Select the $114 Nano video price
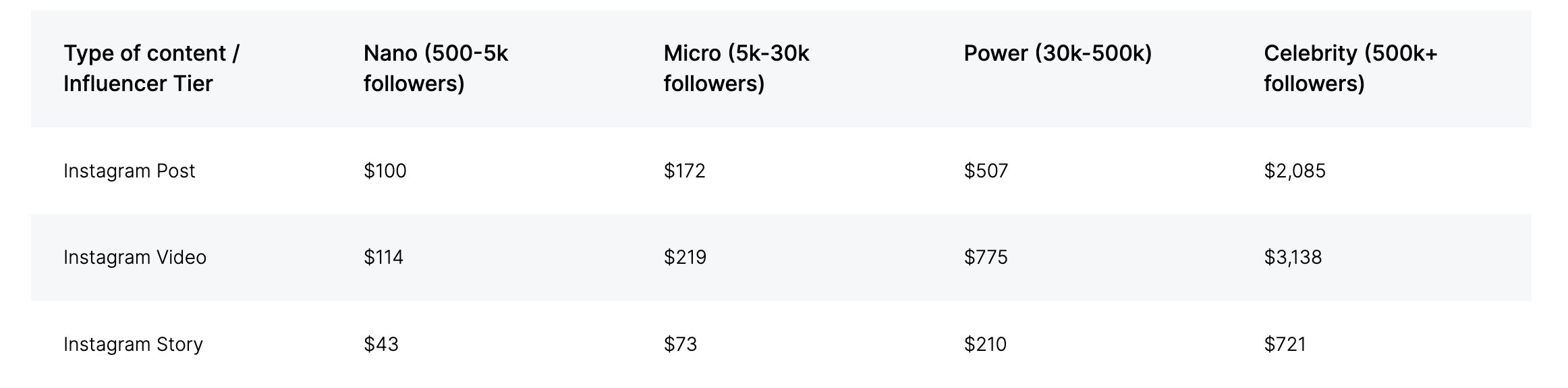This screenshot has height=388, width=1568. (x=383, y=257)
